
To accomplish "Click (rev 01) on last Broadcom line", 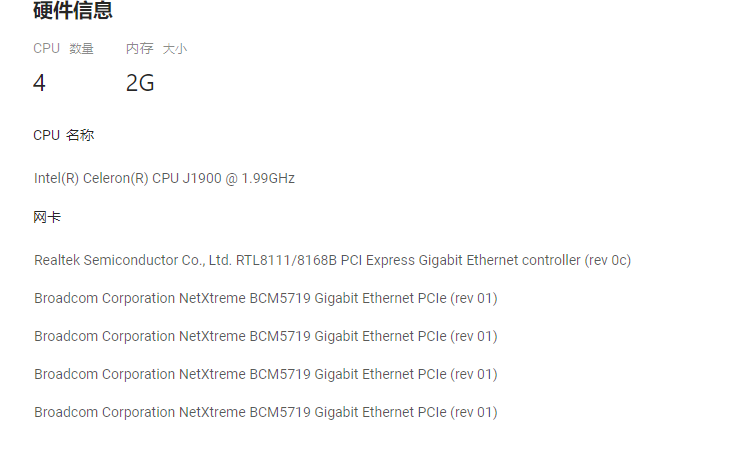I will coord(474,412).
